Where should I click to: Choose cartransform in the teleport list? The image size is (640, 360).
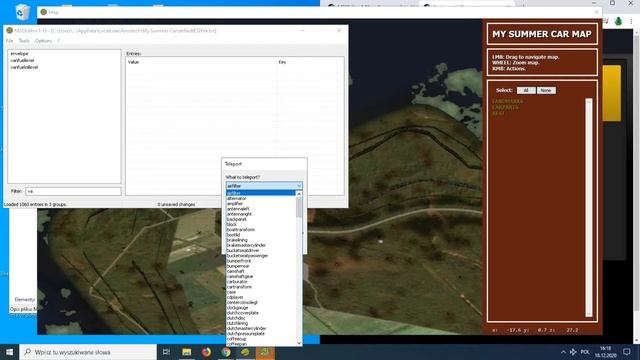pos(261,287)
